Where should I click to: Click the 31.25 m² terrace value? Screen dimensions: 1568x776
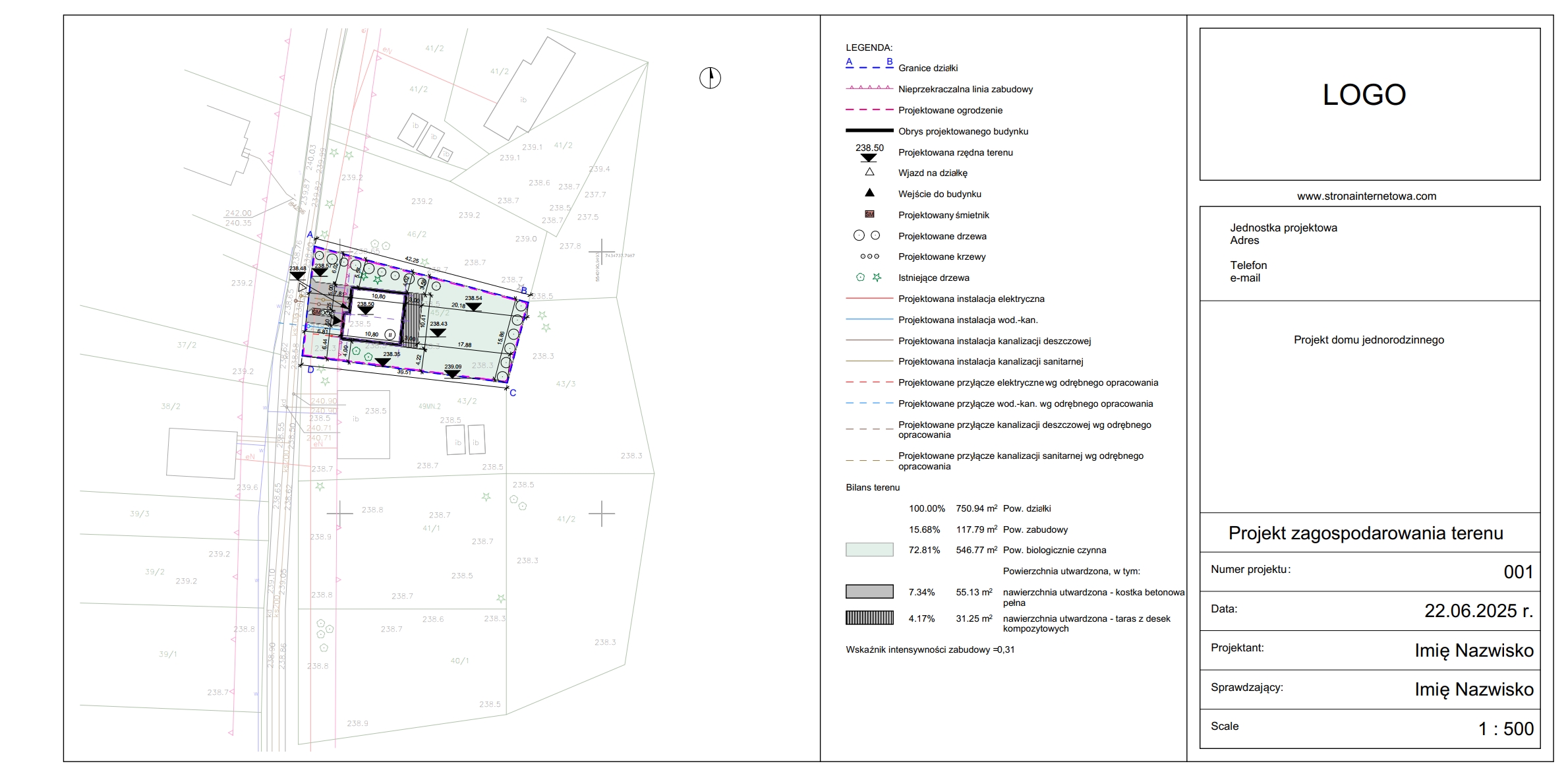pyautogui.click(x=974, y=618)
